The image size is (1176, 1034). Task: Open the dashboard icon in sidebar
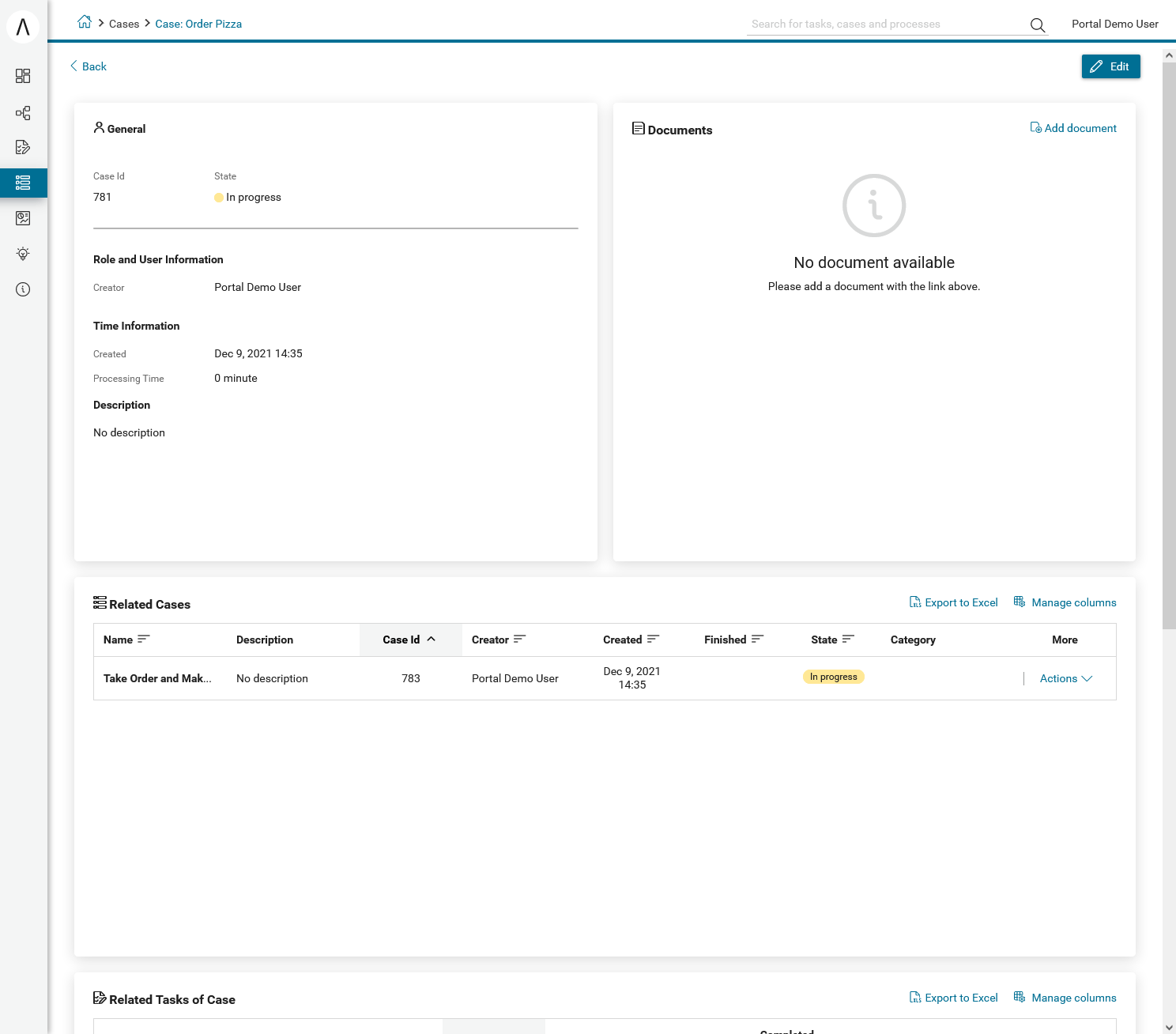coord(23,76)
